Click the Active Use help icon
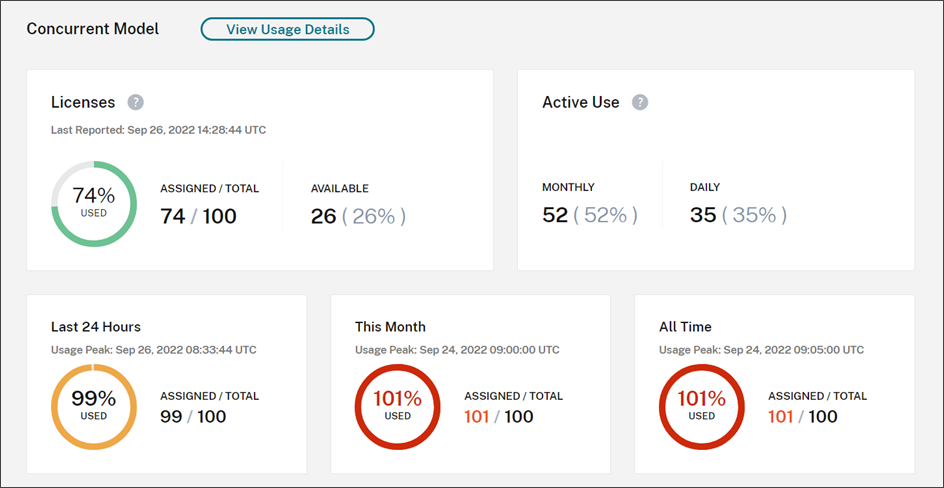The height and width of the screenshot is (488, 944). (640, 102)
